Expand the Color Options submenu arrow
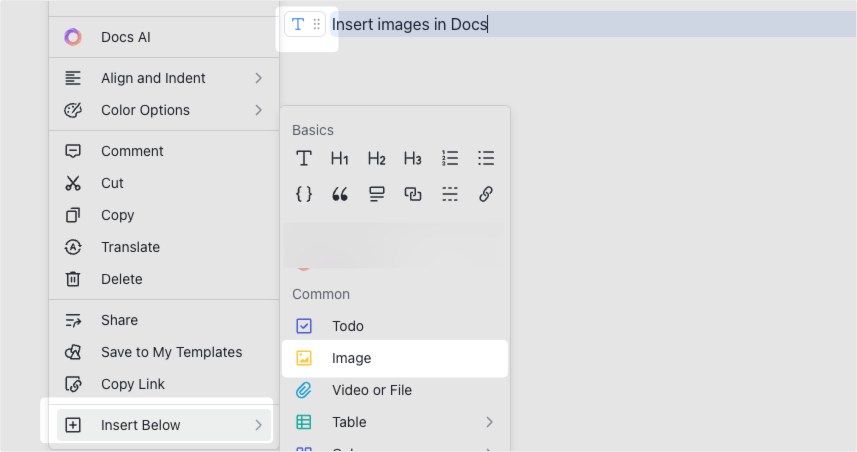The image size is (857, 452). point(259,110)
